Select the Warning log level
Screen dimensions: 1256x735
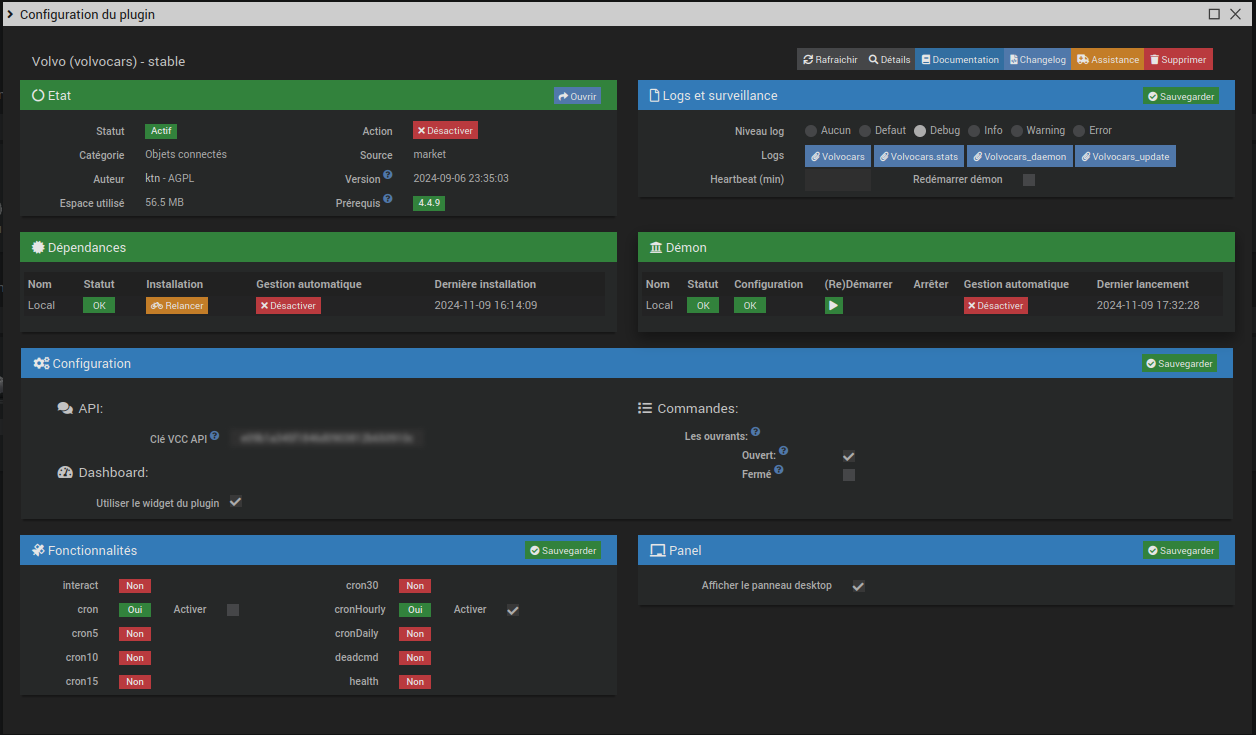(x=1017, y=131)
